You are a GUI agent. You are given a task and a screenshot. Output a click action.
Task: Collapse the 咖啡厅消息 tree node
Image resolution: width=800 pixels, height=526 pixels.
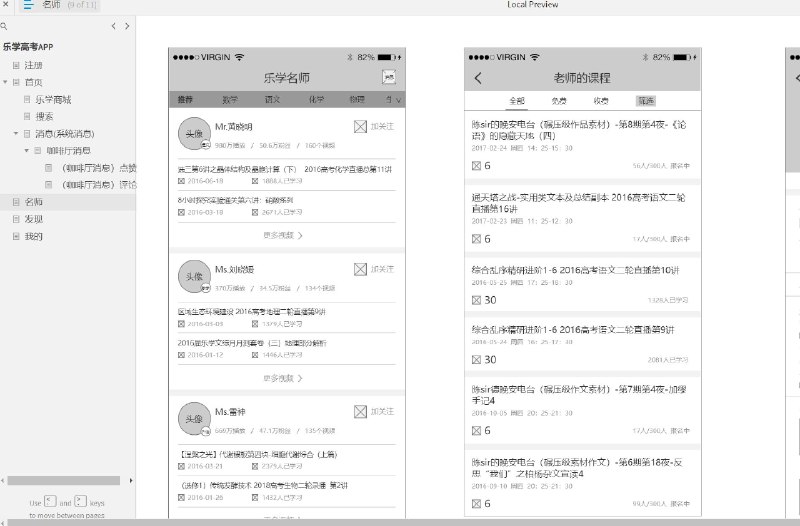[27, 151]
